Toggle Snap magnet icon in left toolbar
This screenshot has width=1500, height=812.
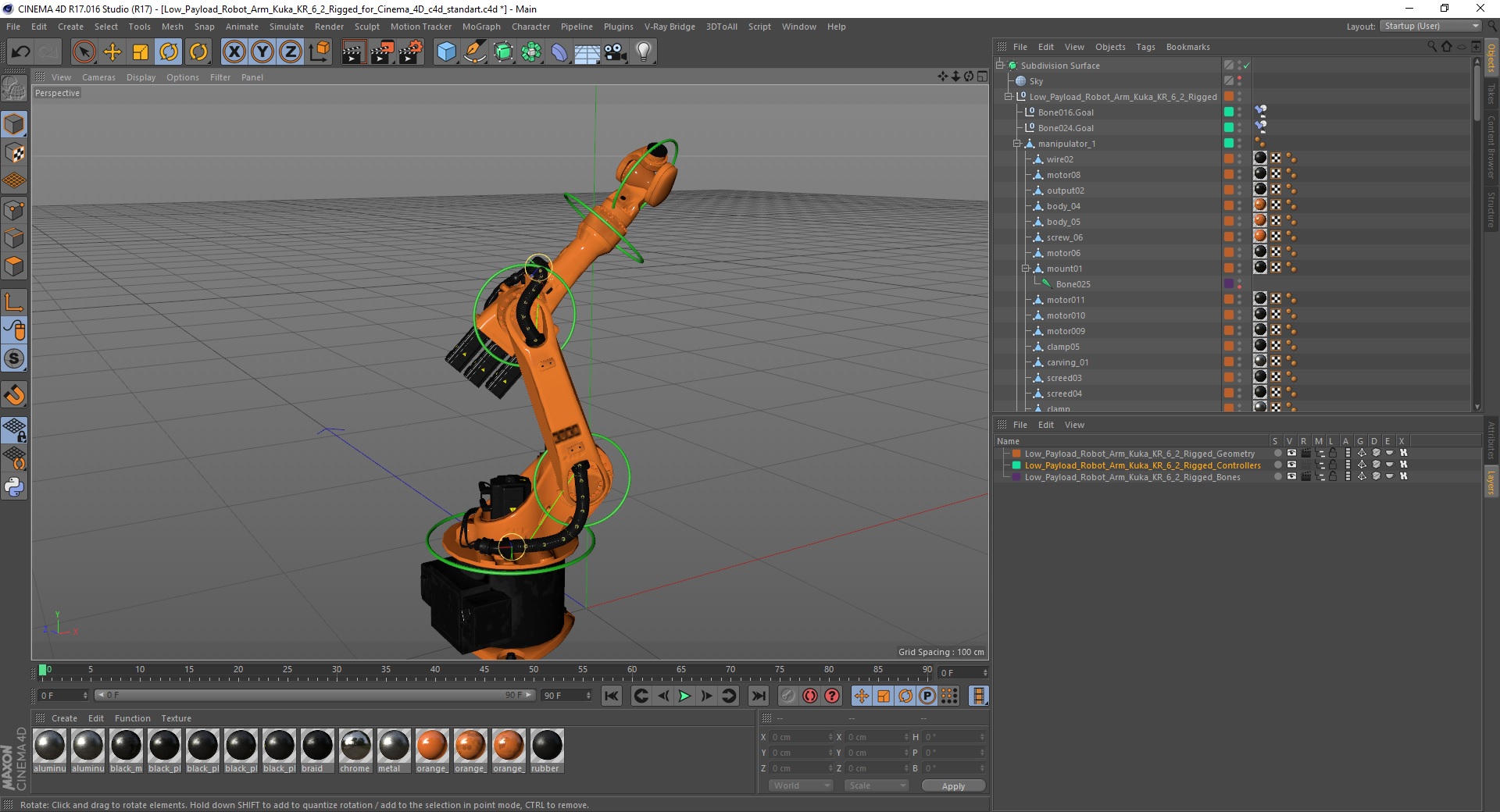coord(14,395)
